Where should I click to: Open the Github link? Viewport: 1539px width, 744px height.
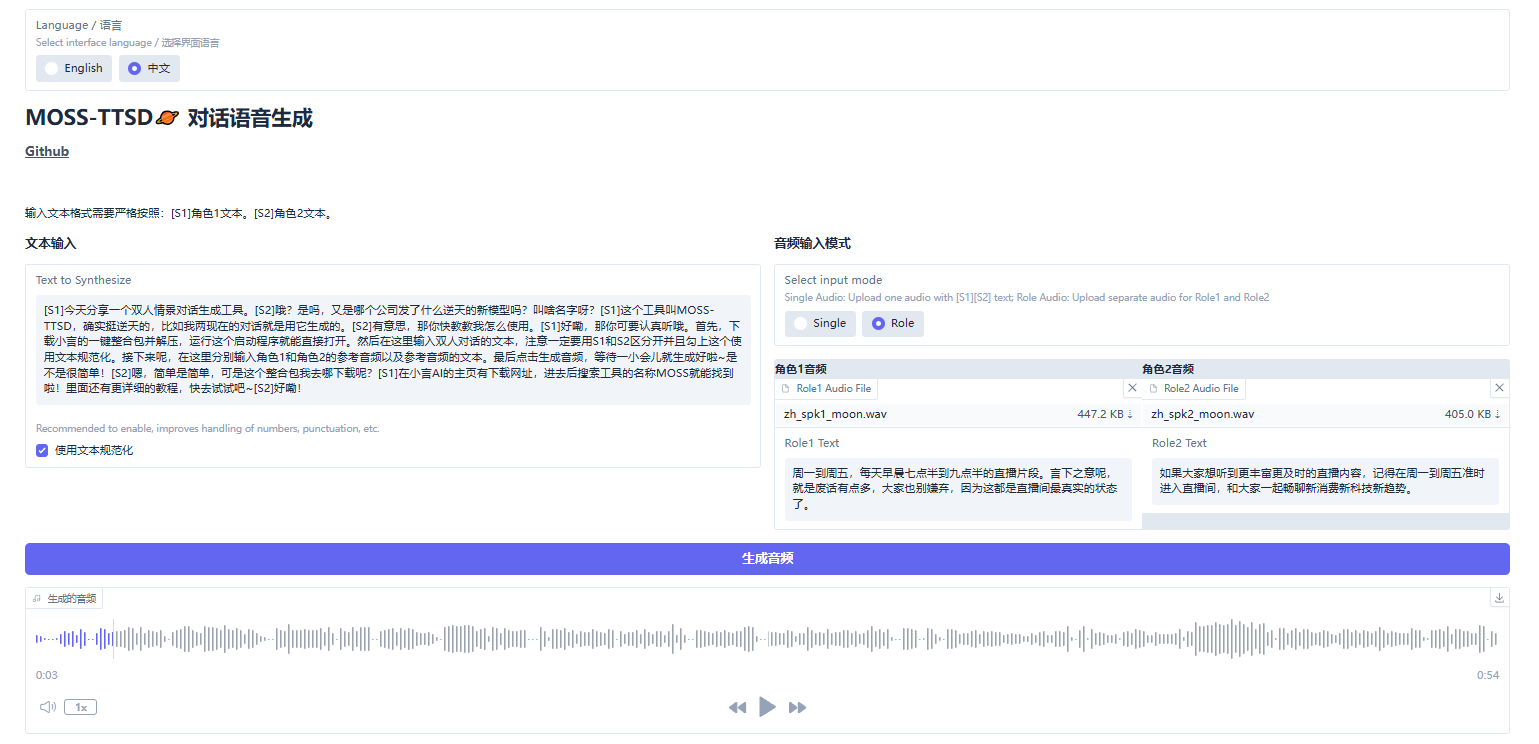pyautogui.click(x=47, y=151)
